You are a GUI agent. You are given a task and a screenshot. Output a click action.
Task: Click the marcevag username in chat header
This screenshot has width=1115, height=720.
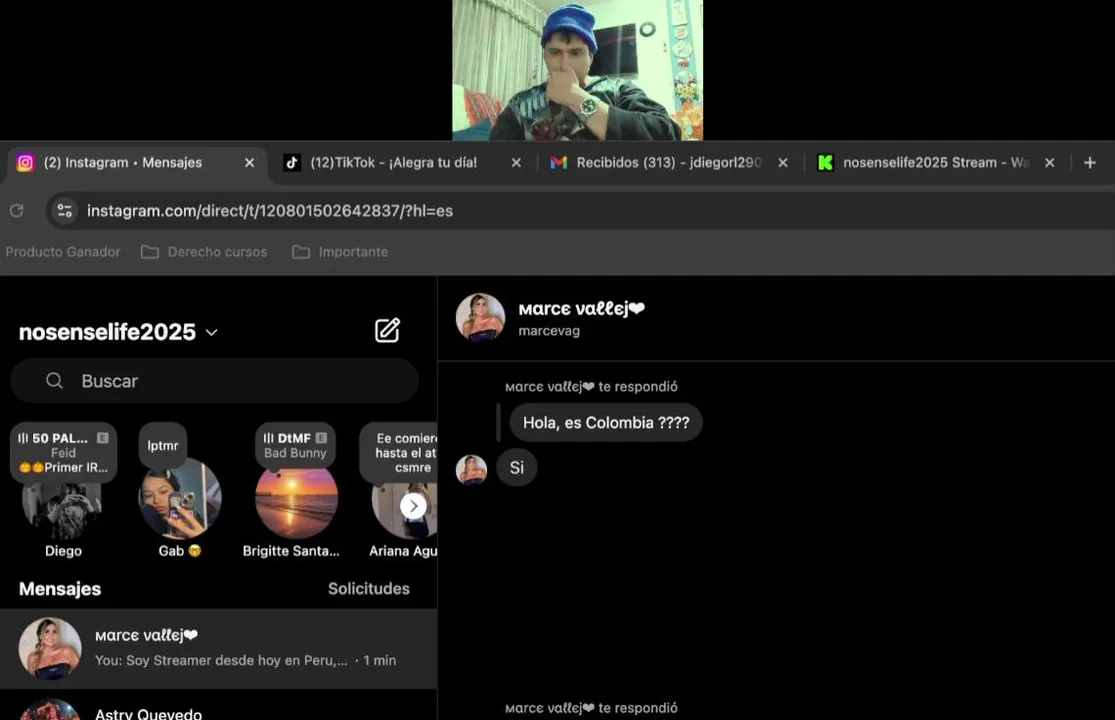549,331
